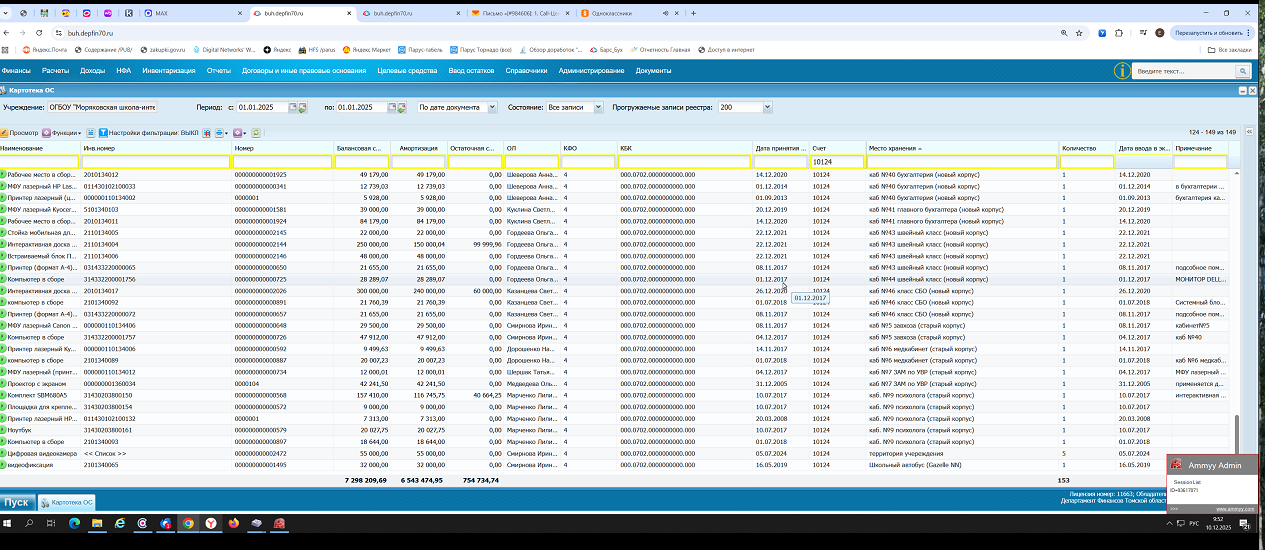Open the НФА menu
Viewport: 1265px width, 550px height.
click(124, 71)
